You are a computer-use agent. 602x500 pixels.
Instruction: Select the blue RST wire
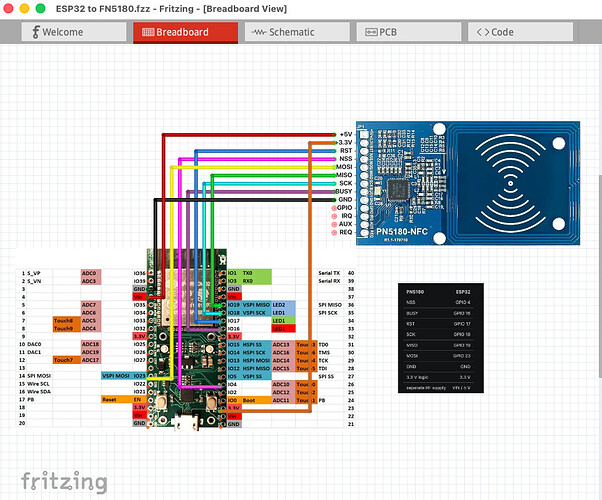pos(265,151)
